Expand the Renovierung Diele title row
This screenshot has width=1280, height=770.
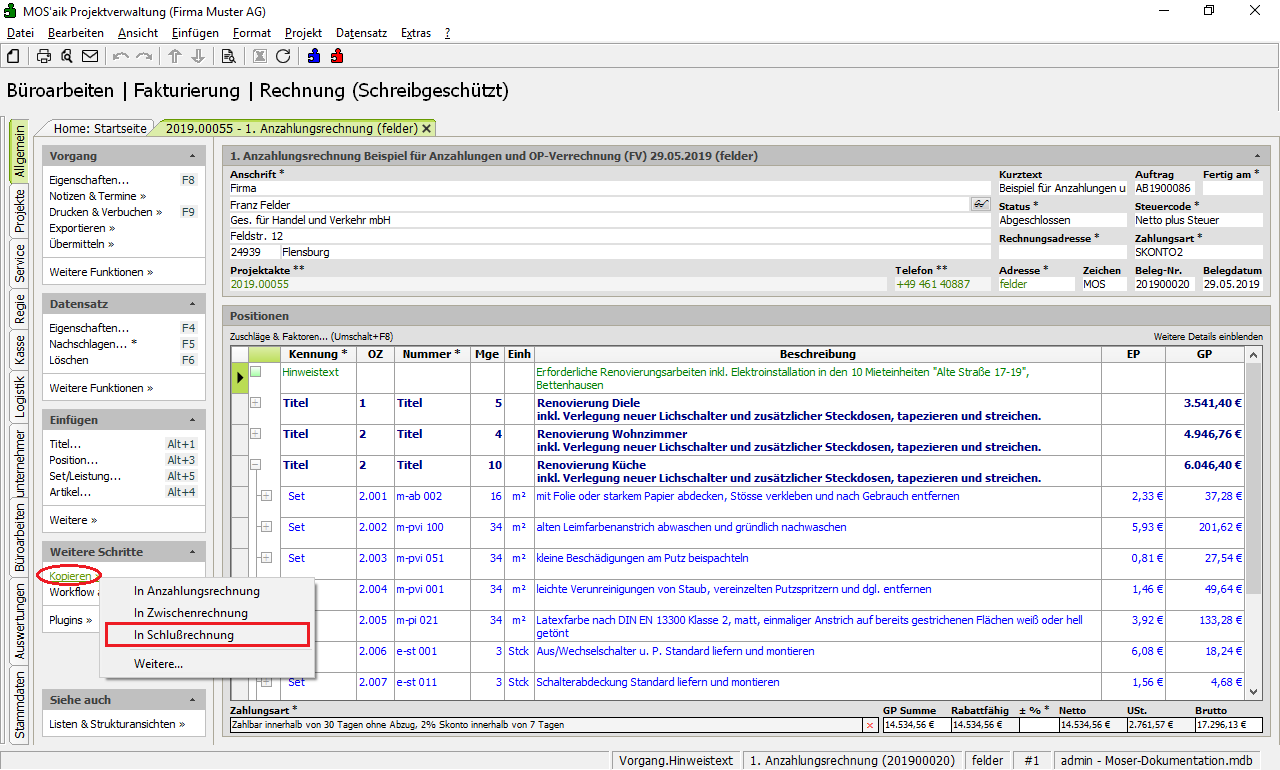click(x=256, y=403)
